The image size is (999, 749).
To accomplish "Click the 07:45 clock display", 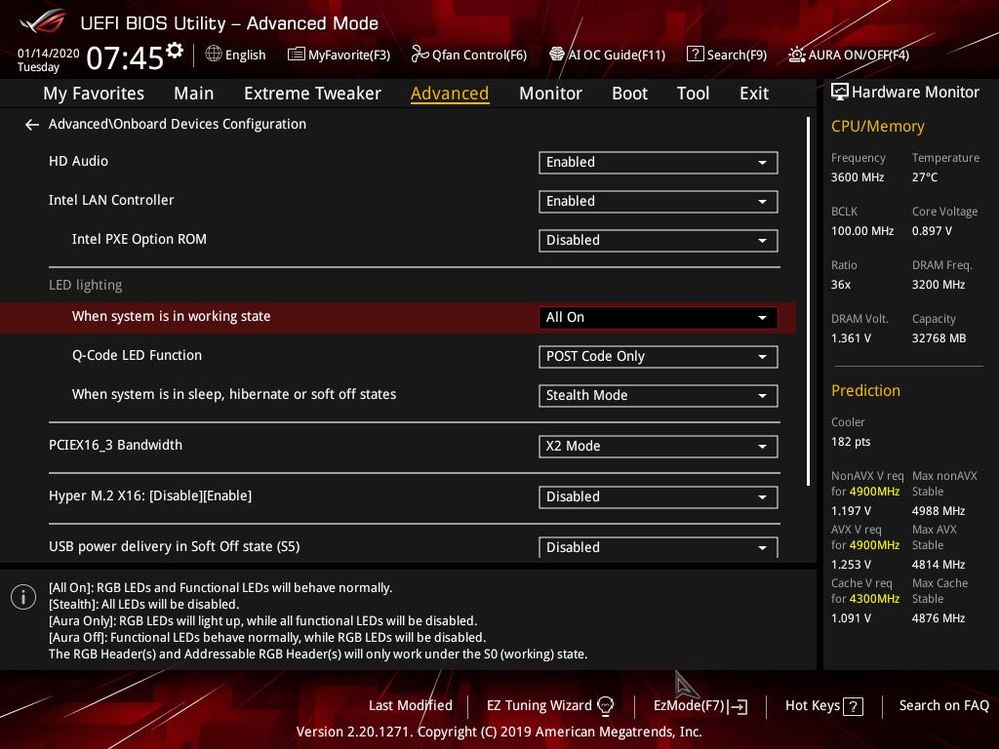I will (125, 58).
